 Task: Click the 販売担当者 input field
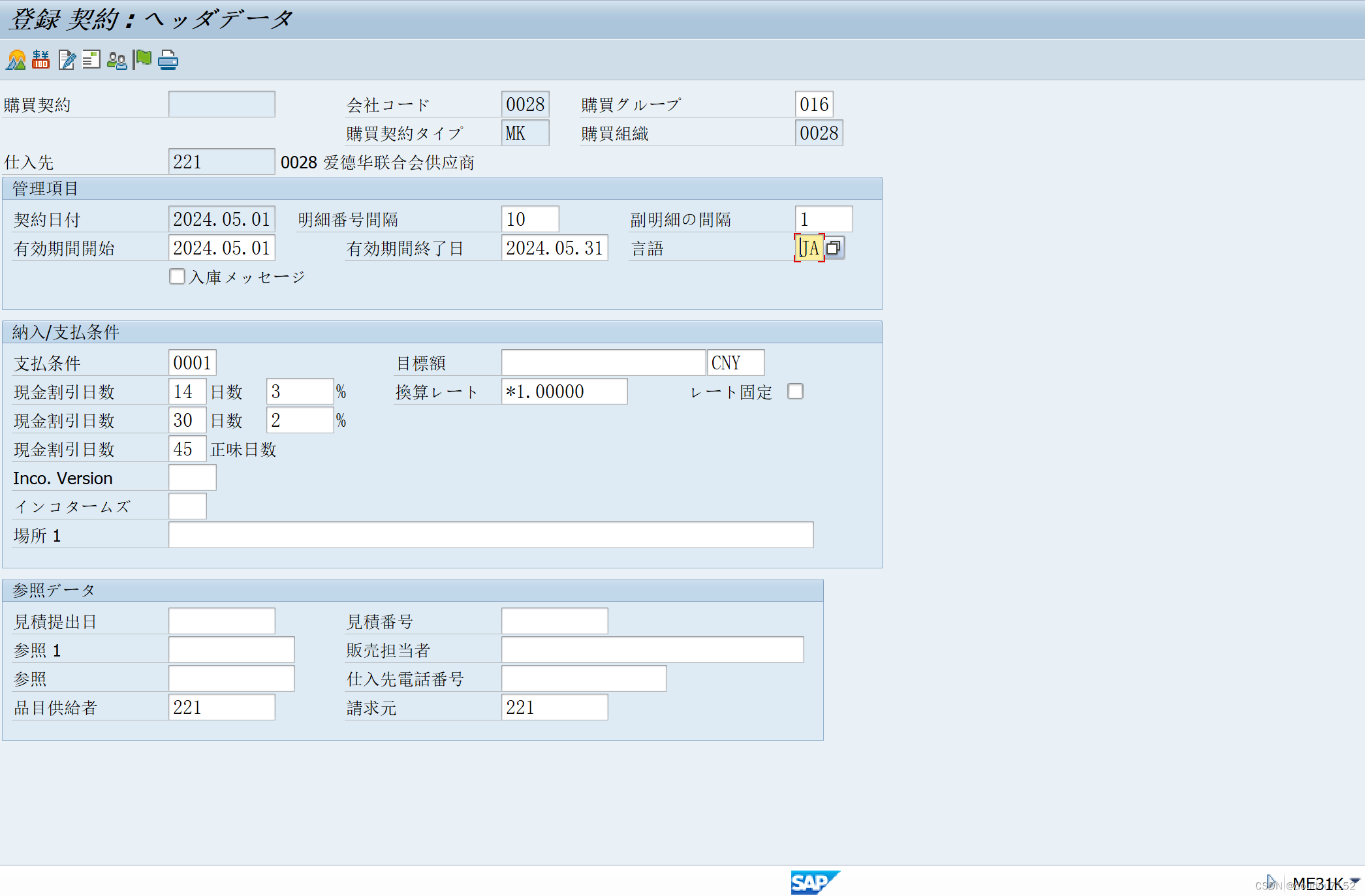point(652,650)
